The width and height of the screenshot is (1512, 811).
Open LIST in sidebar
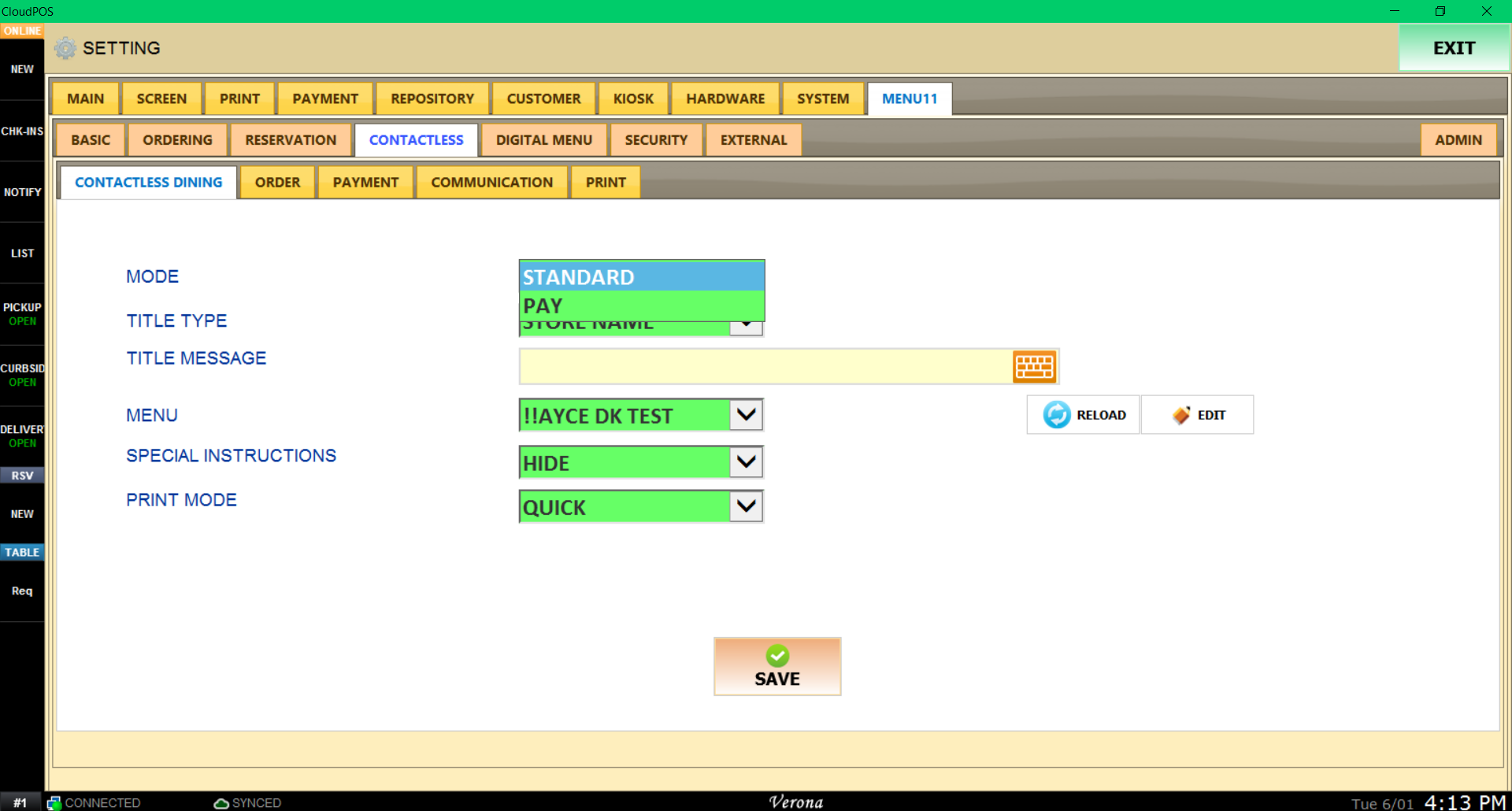22,254
